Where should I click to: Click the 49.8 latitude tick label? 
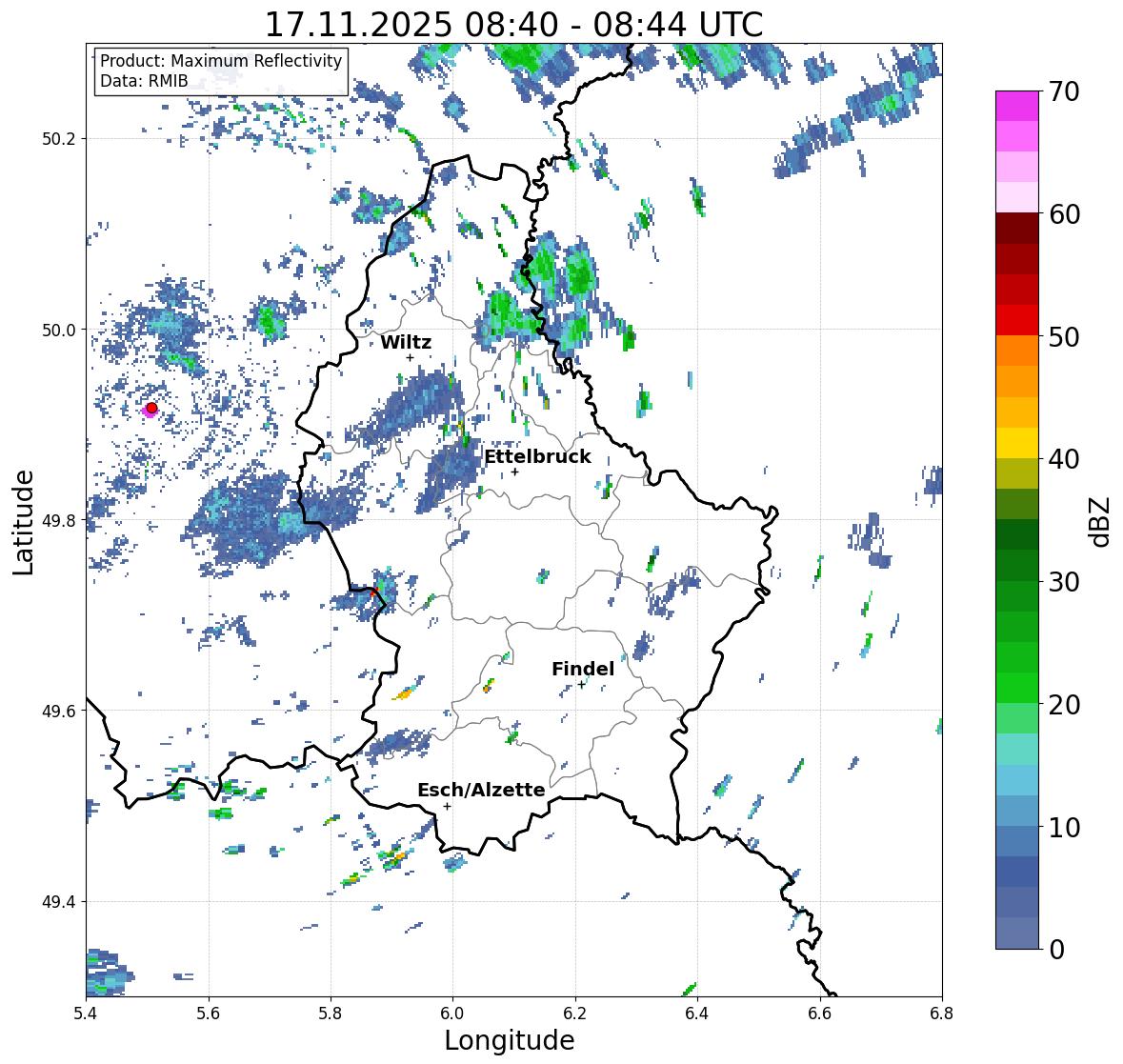(x=59, y=520)
